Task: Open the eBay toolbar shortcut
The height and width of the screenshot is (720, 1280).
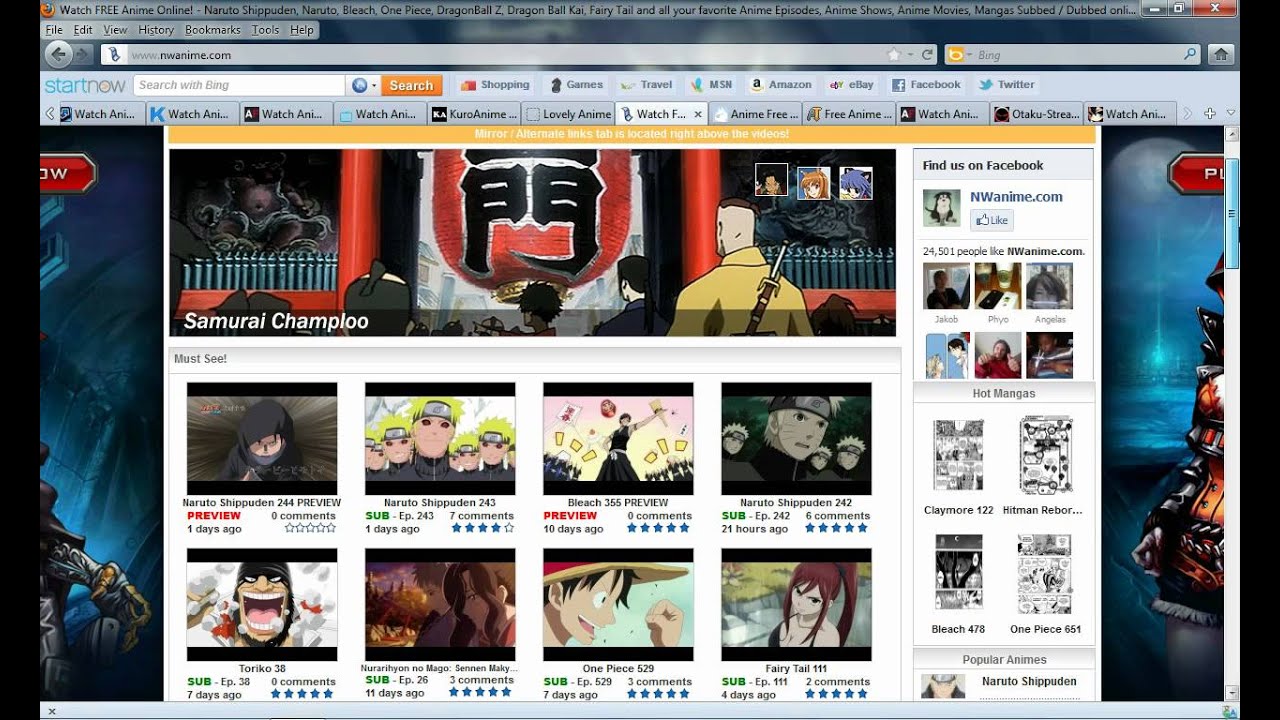Action: pos(852,85)
